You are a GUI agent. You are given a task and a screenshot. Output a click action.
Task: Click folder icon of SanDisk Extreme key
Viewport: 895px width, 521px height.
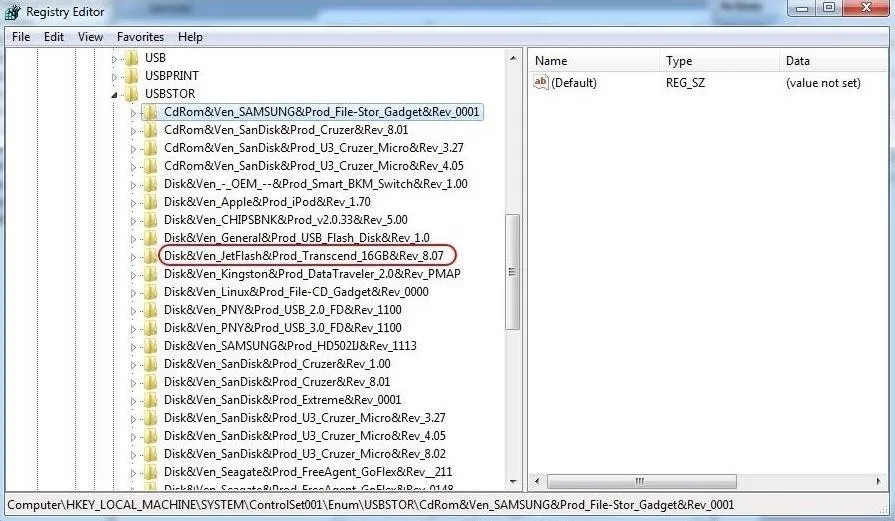point(151,400)
